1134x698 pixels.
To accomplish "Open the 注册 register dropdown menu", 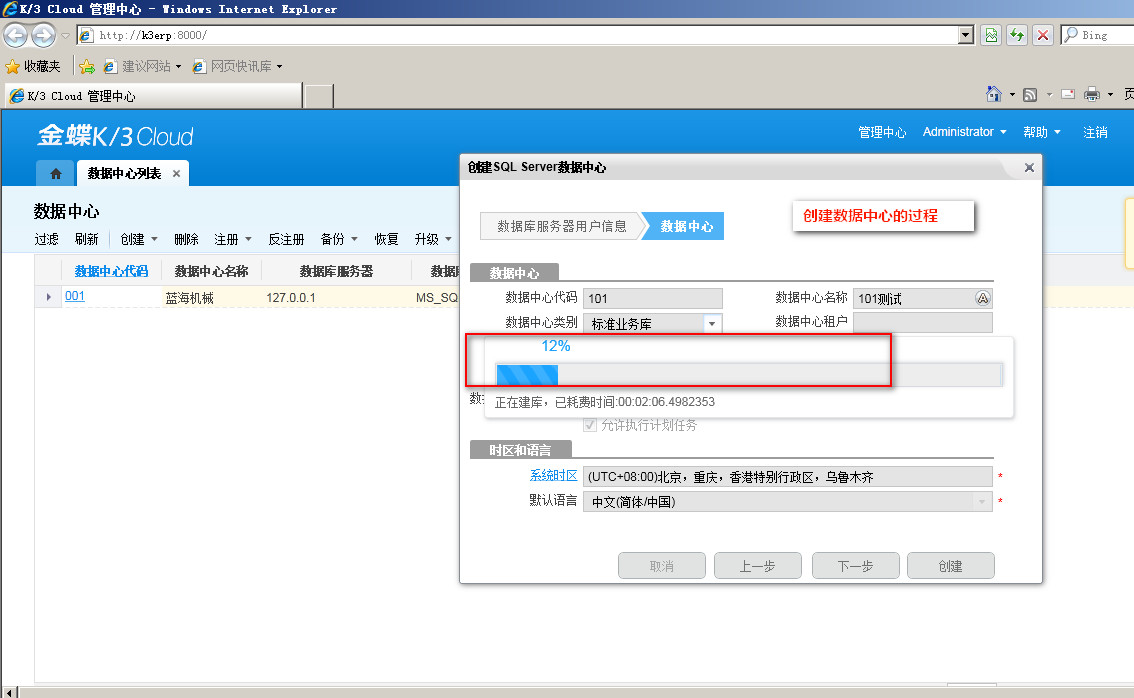I will pyautogui.click(x=232, y=239).
